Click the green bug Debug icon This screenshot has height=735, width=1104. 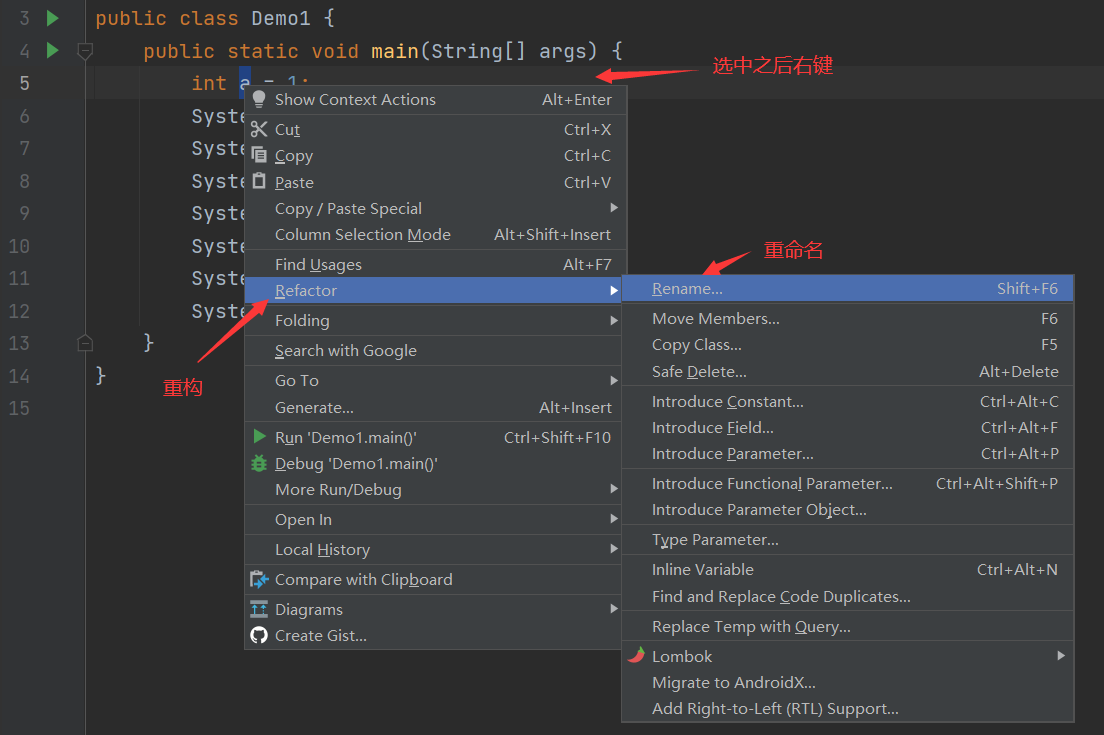[x=259, y=463]
